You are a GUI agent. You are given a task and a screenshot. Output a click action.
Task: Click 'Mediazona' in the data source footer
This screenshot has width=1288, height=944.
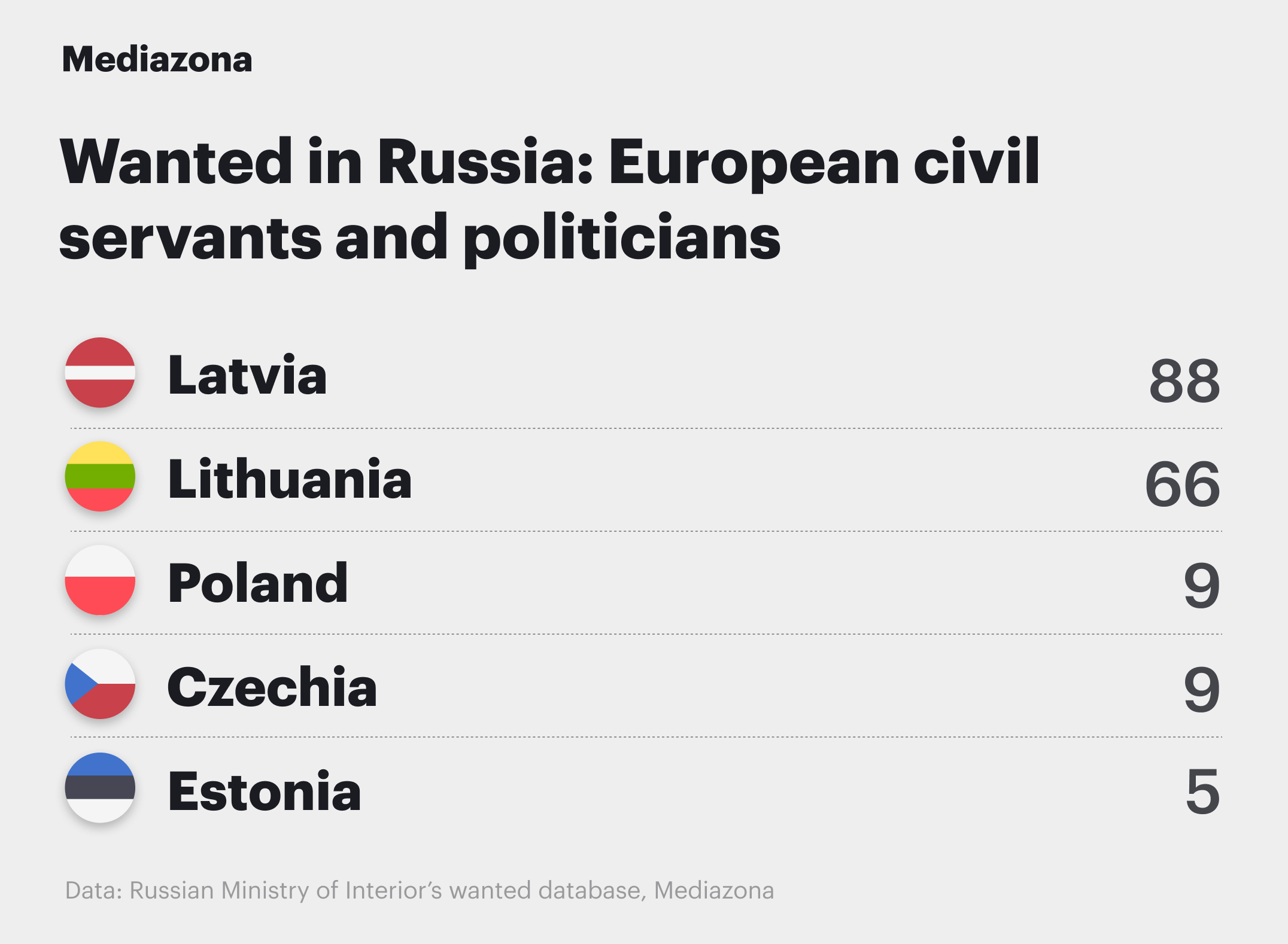click(x=714, y=890)
